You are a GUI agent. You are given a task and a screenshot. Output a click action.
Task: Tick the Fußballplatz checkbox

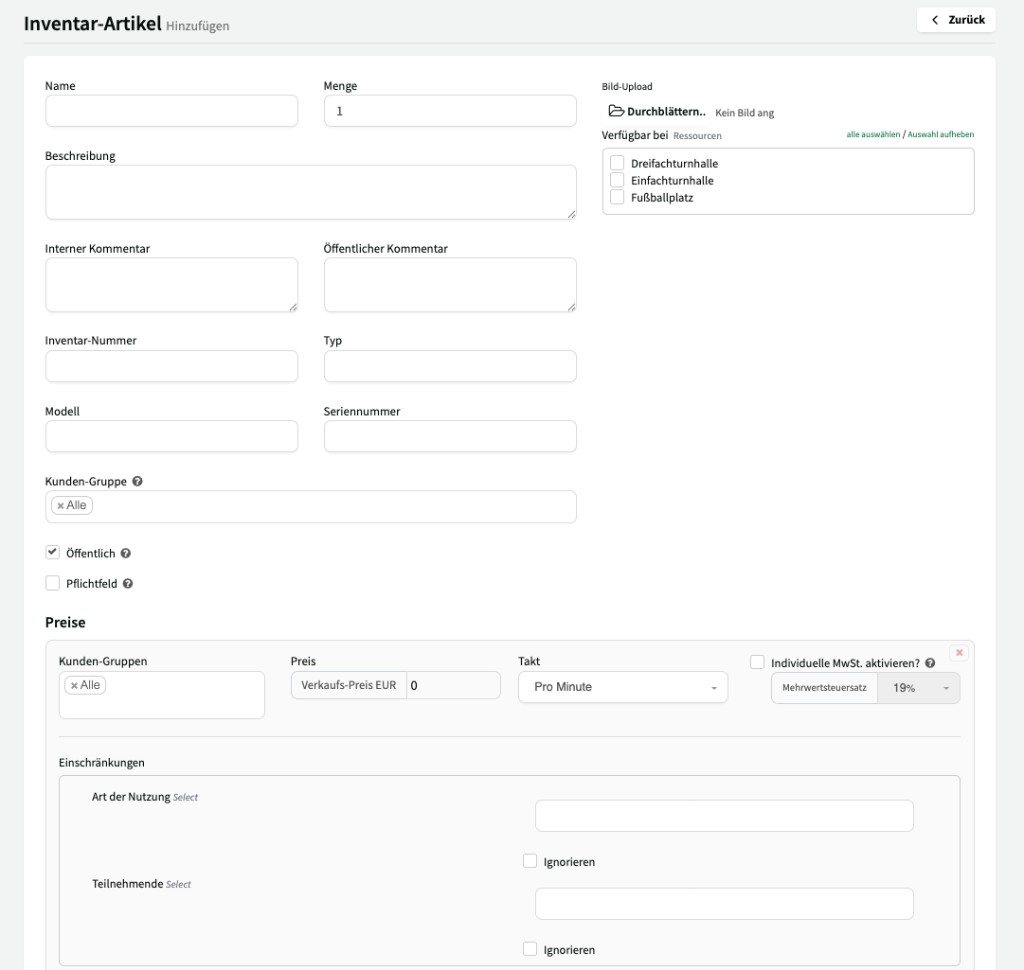[x=617, y=198]
